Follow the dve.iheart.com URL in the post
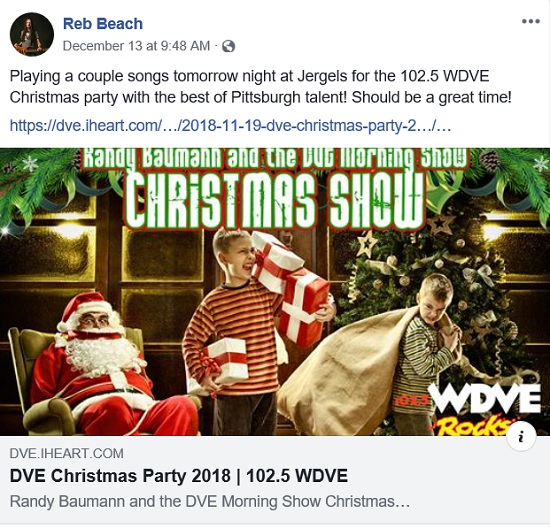 coord(230,126)
